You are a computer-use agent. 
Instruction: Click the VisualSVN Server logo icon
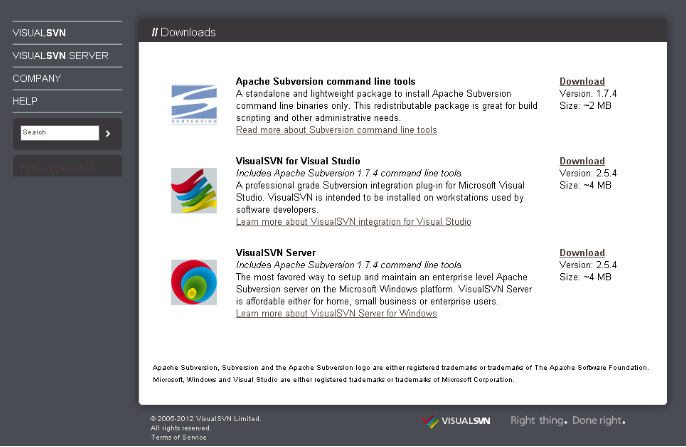click(193, 281)
